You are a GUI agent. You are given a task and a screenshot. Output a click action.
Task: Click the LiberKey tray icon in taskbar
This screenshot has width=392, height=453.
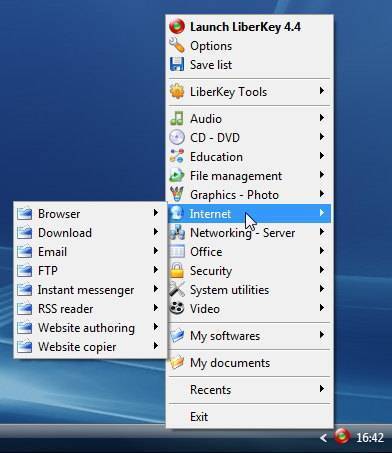pyautogui.click(x=342, y=437)
